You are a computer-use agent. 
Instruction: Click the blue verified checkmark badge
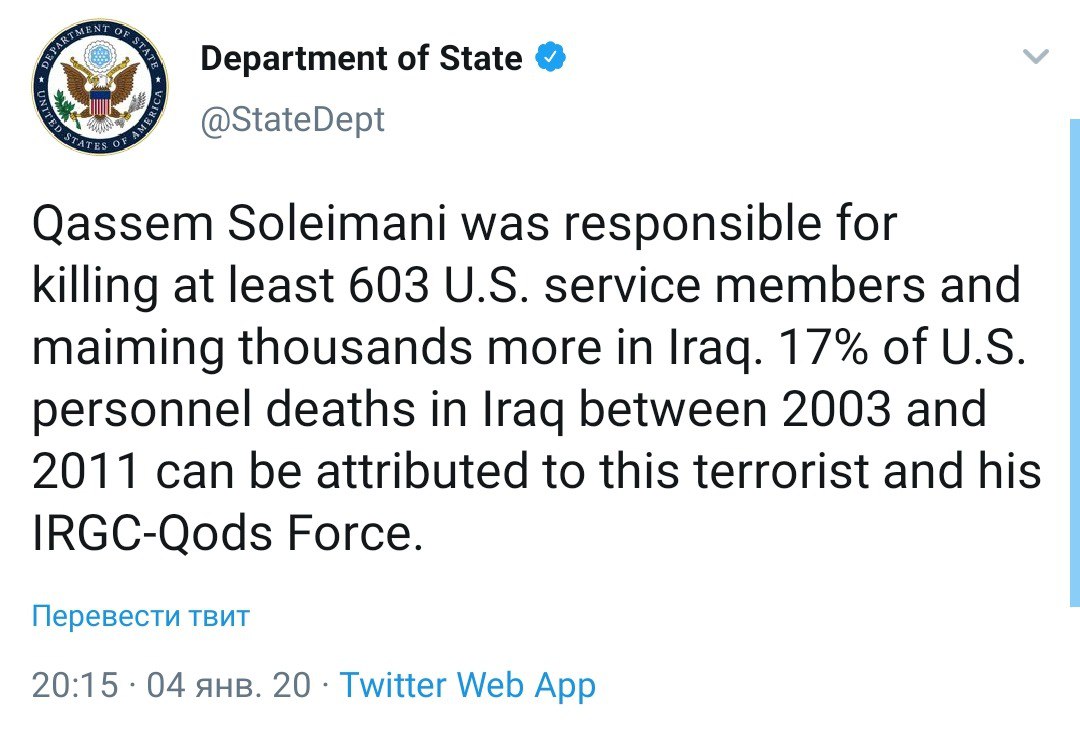pos(550,57)
